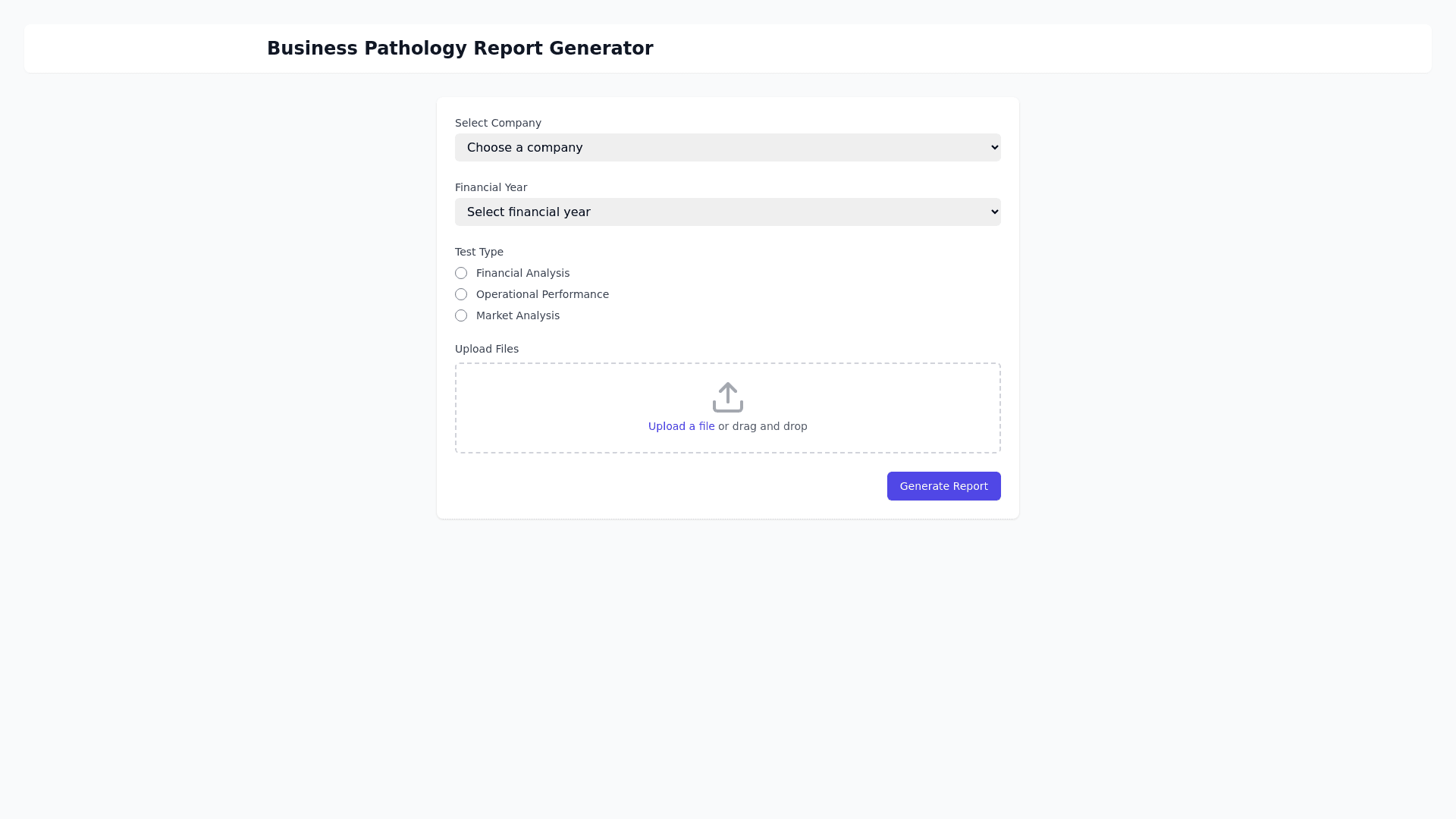Click the "Test Type" section label
The height and width of the screenshot is (819, 1456).
point(479,252)
